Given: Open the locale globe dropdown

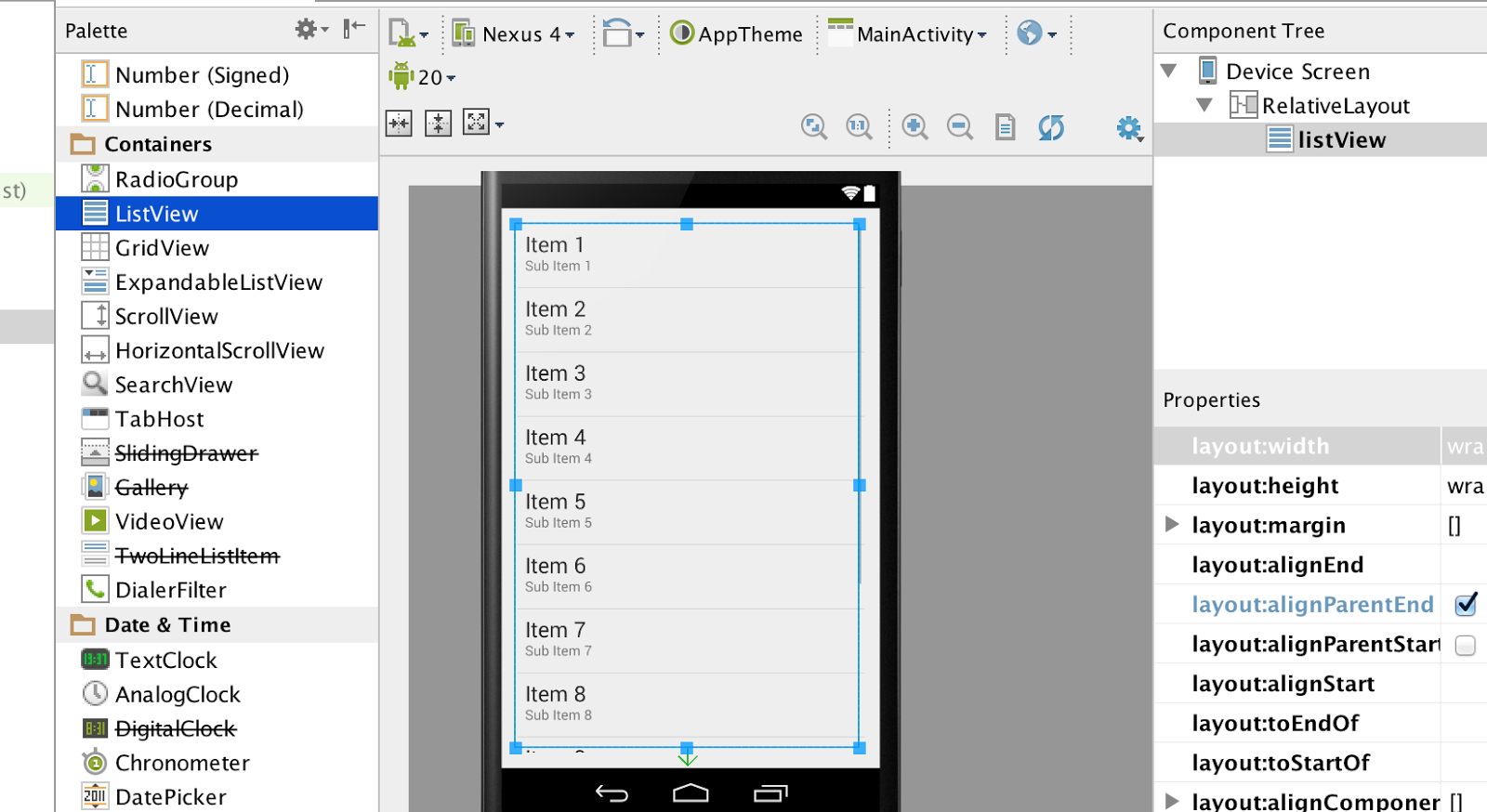Looking at the screenshot, I should pos(1036,34).
